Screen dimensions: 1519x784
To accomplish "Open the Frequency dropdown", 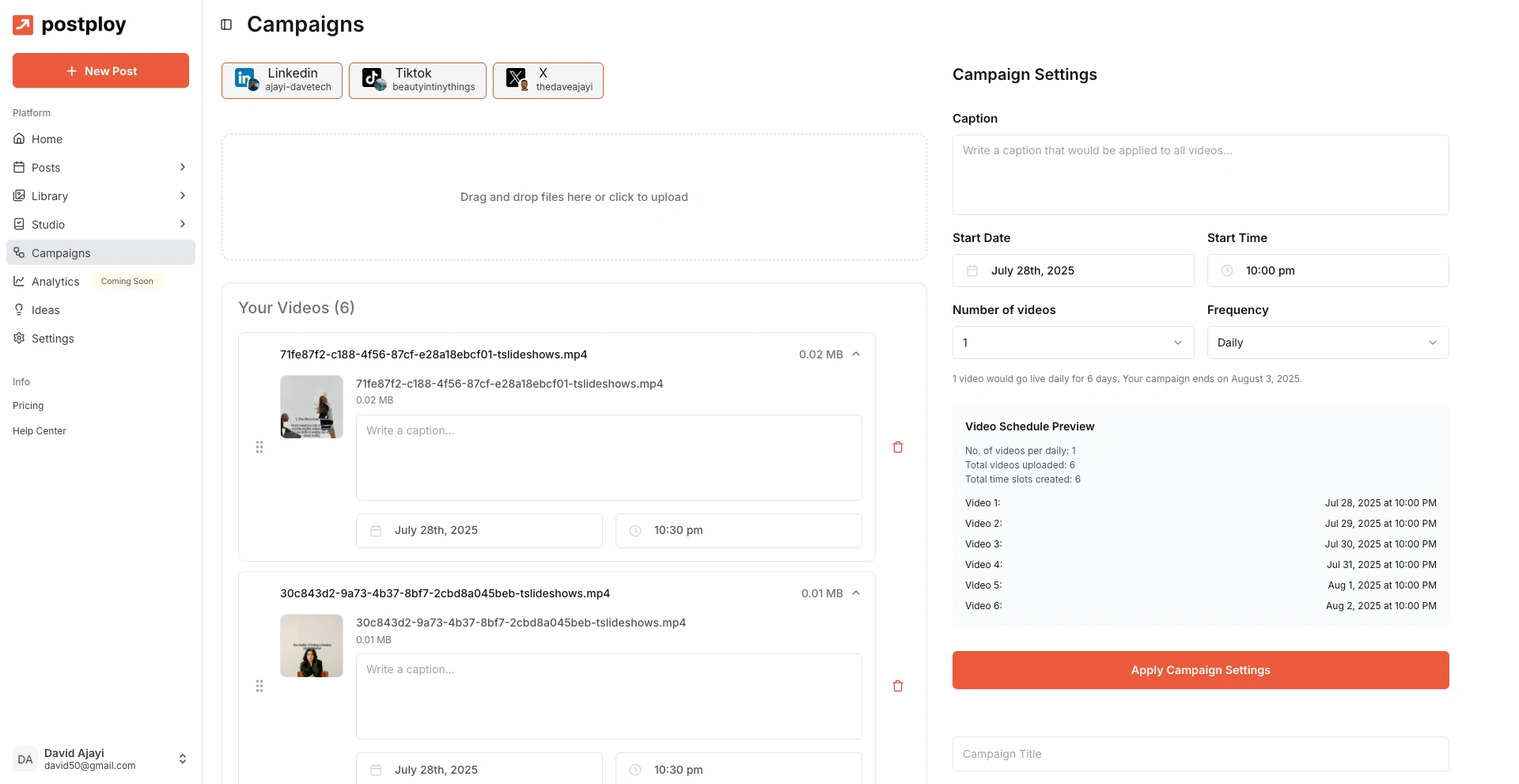I will pos(1327,343).
